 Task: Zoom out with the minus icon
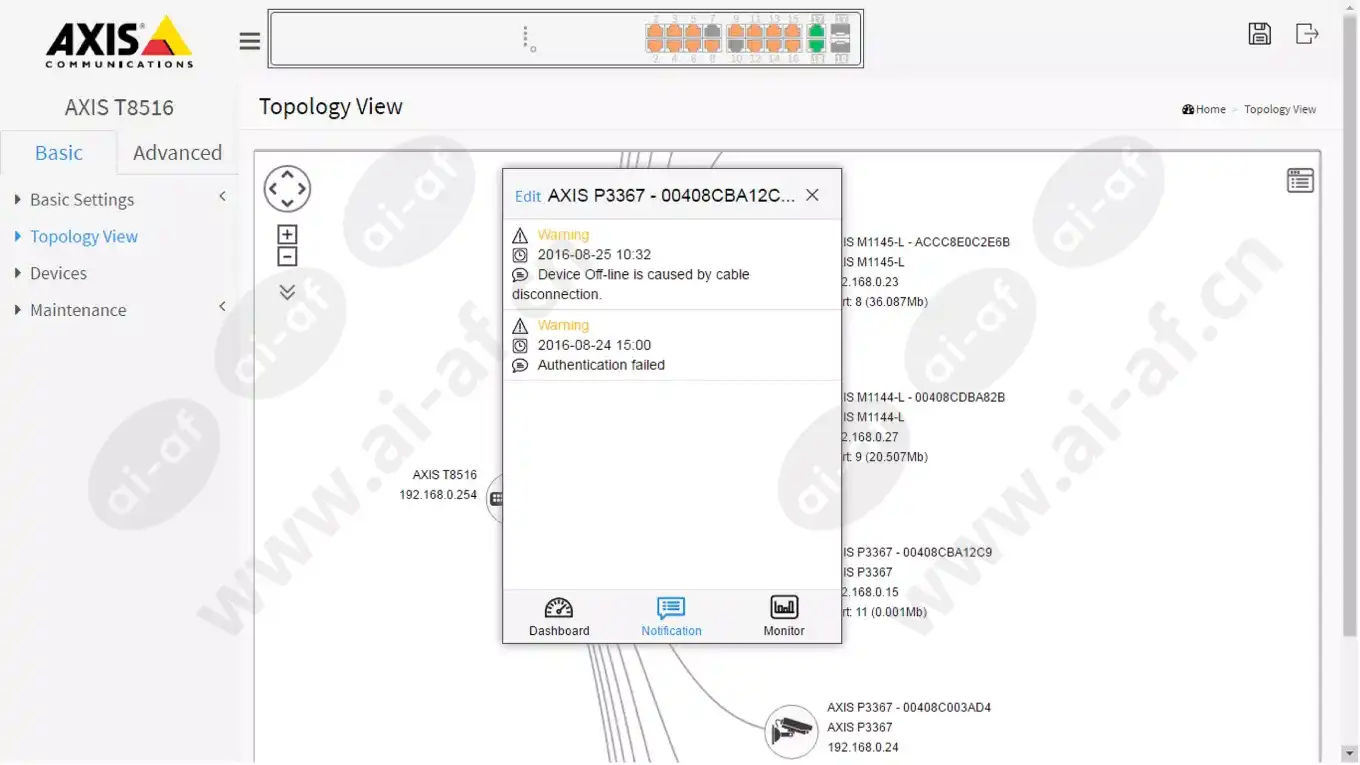coord(287,257)
